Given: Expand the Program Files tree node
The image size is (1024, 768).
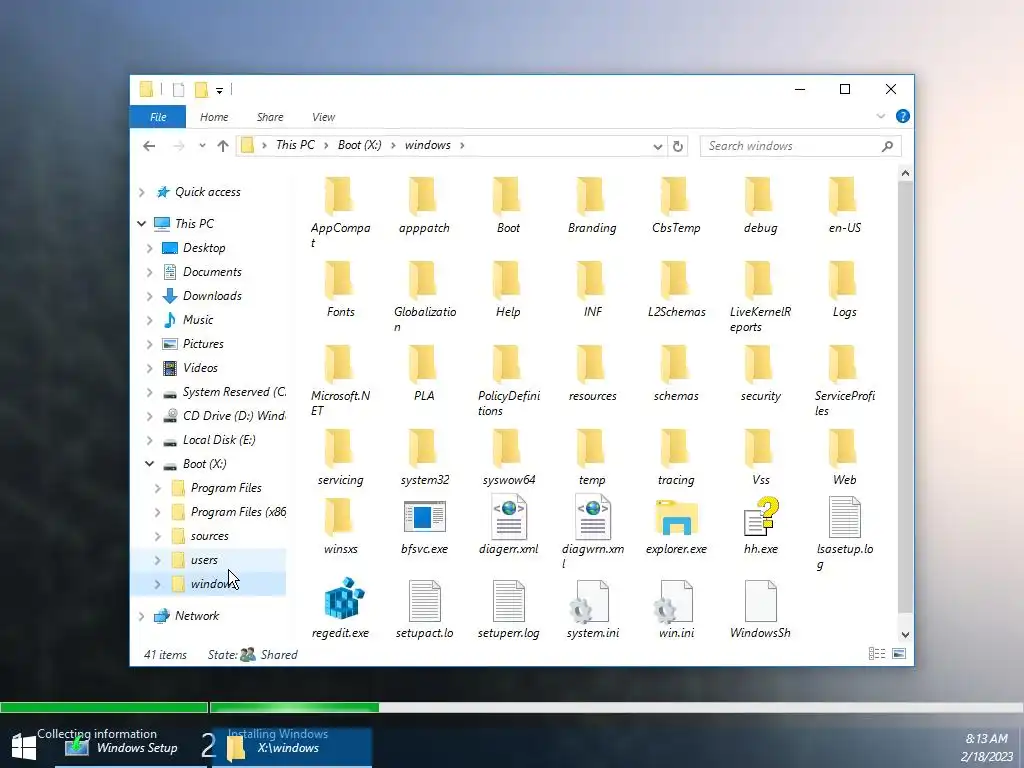Looking at the screenshot, I should point(157,488).
